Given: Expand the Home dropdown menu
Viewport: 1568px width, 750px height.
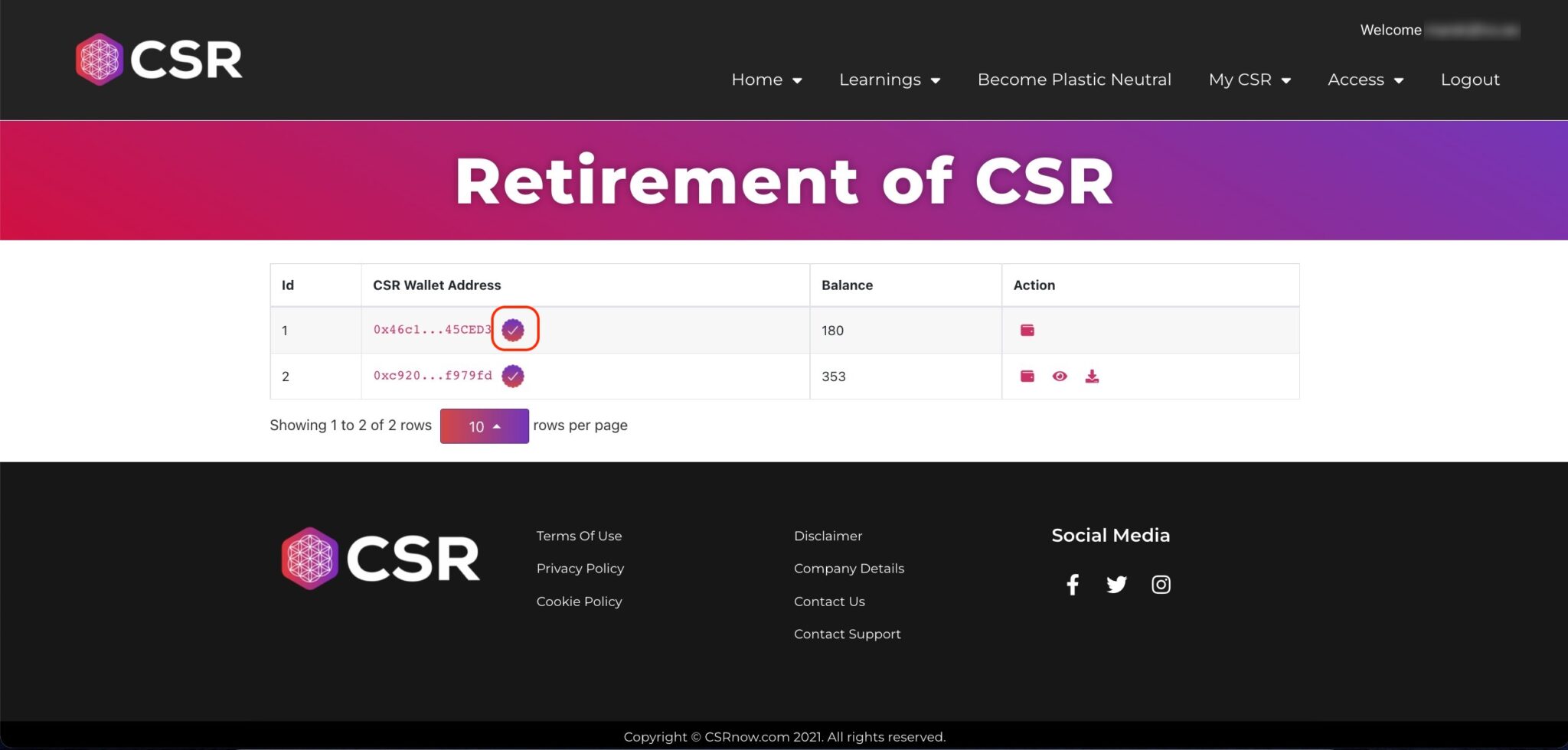Looking at the screenshot, I should pos(766,80).
